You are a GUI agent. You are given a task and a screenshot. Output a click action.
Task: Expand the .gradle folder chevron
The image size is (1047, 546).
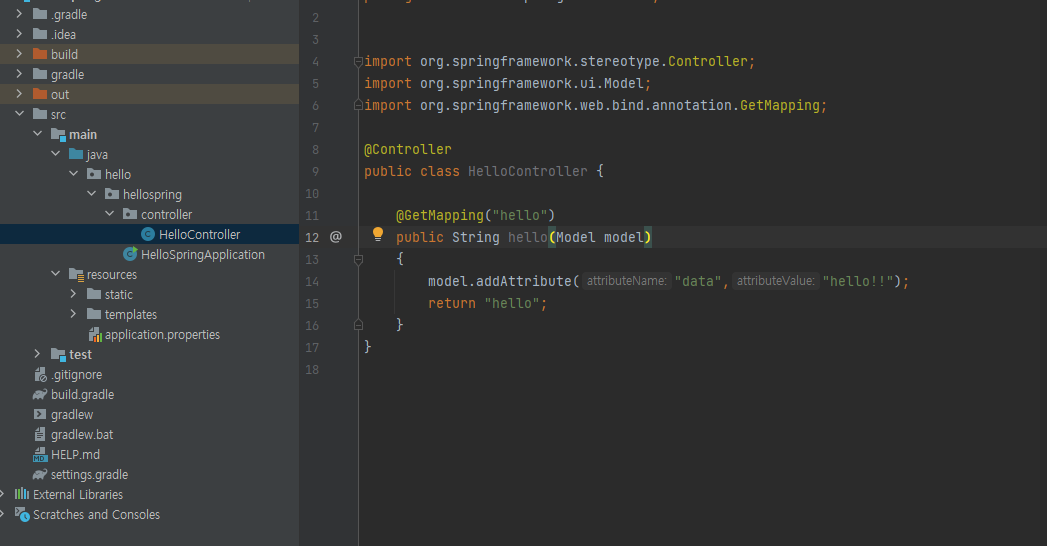19,14
